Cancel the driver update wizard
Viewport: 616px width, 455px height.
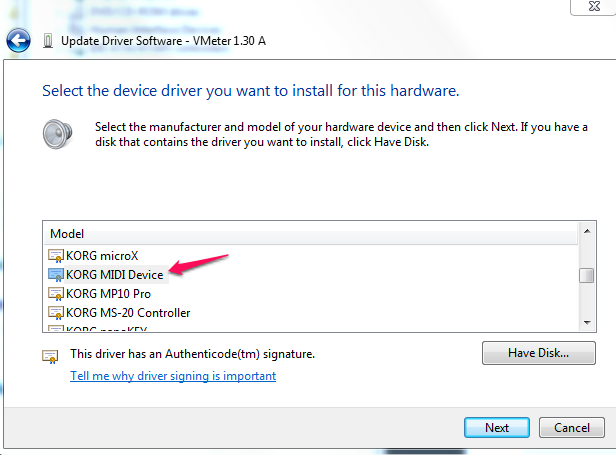tap(572, 427)
